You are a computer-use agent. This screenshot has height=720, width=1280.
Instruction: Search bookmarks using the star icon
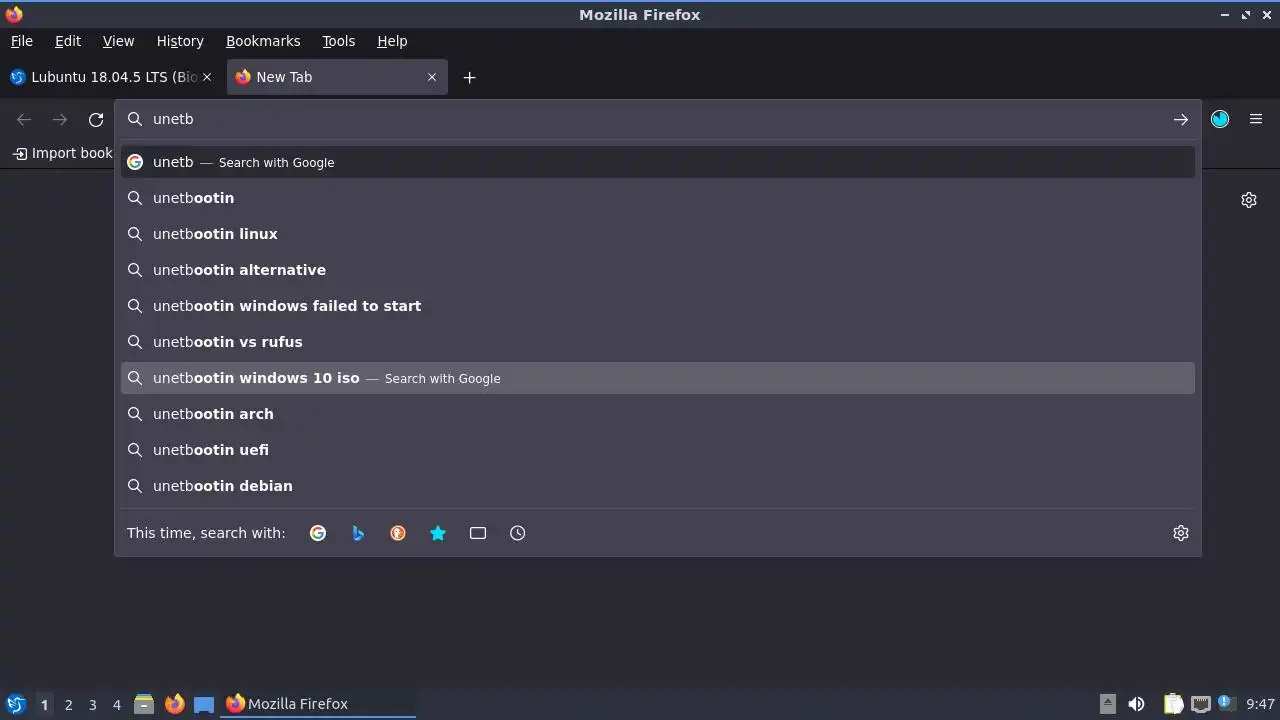[x=438, y=533]
